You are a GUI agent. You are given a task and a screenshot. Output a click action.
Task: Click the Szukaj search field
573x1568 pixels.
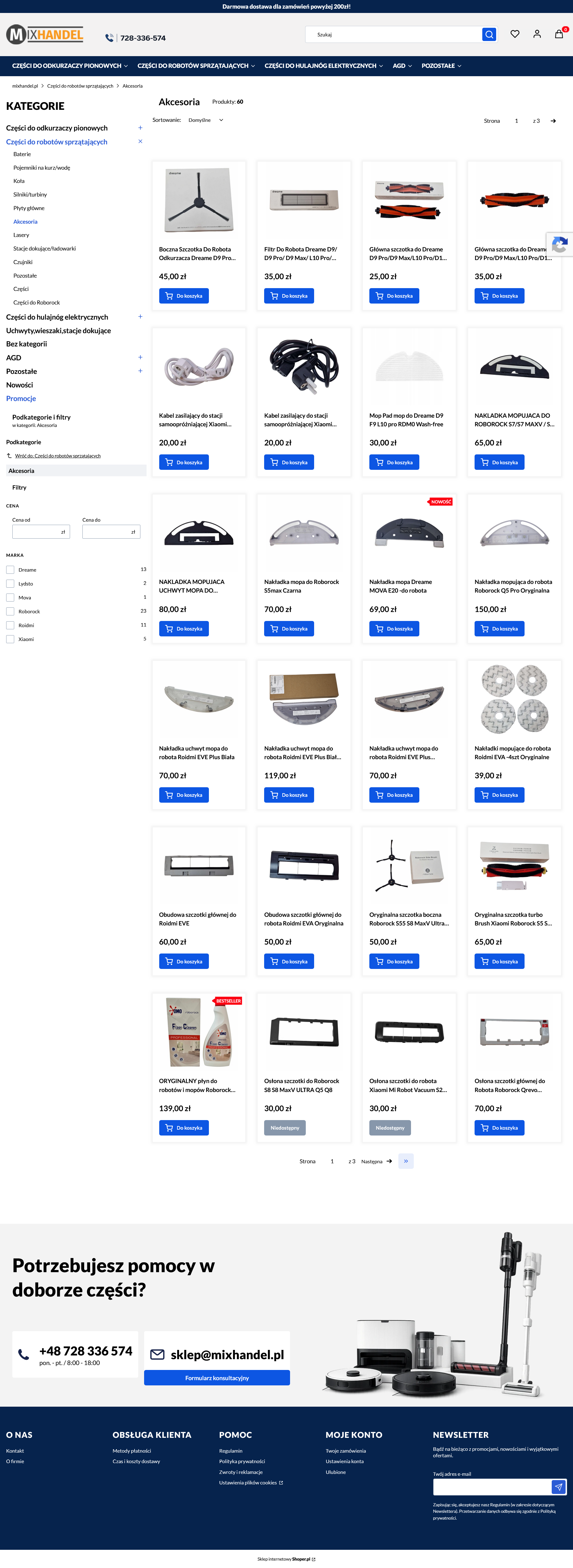click(394, 35)
